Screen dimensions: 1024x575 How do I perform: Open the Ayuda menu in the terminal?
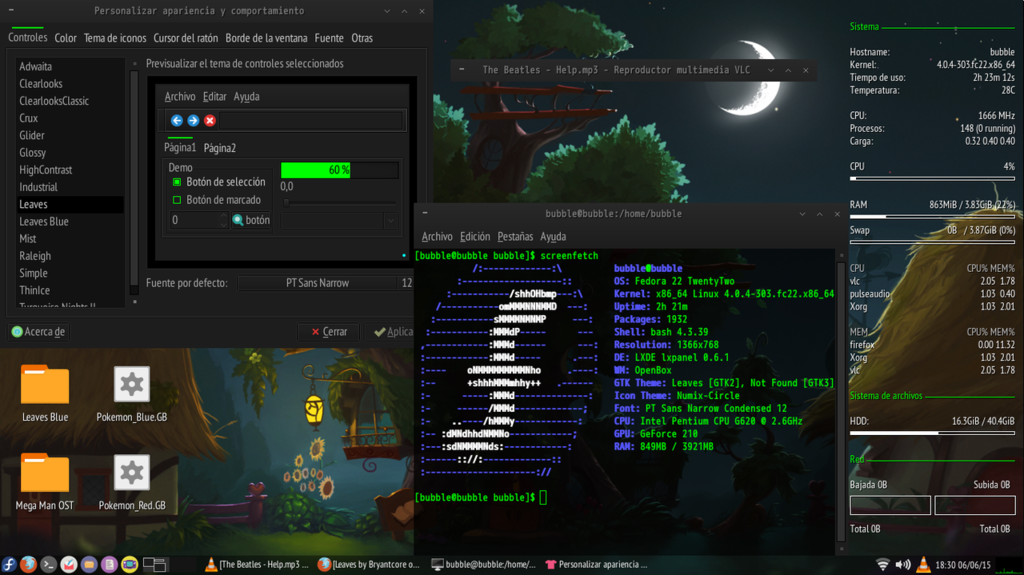[553, 237]
